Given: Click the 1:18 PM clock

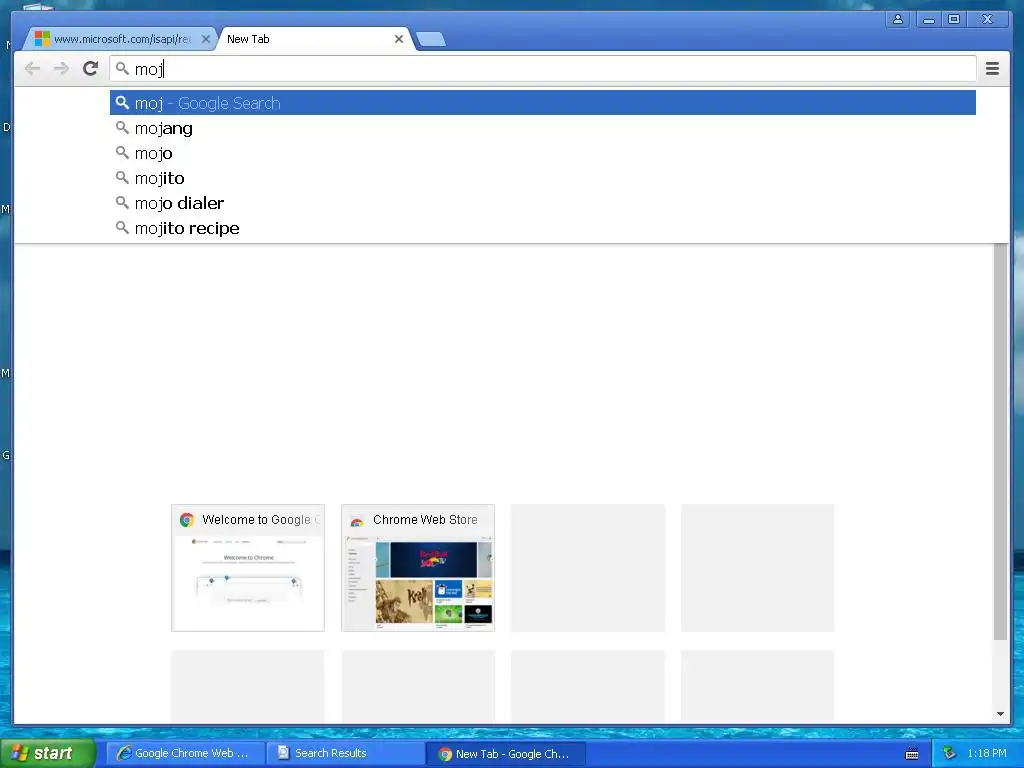Looking at the screenshot, I should (x=987, y=754).
